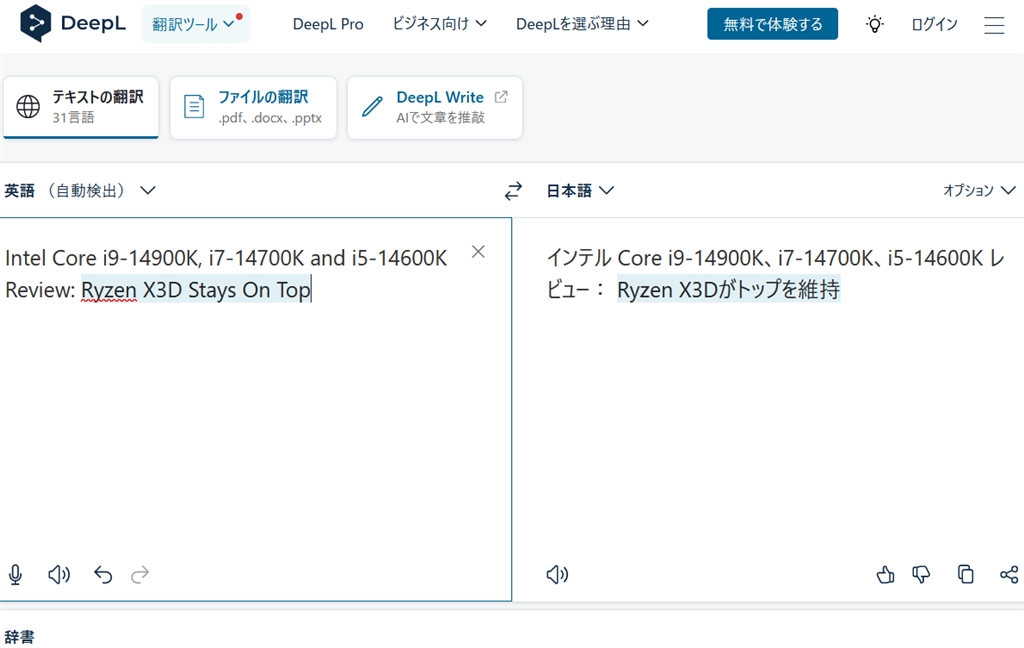
Task: Click the underlined word Ryzen in source text
Action: (x=109, y=290)
